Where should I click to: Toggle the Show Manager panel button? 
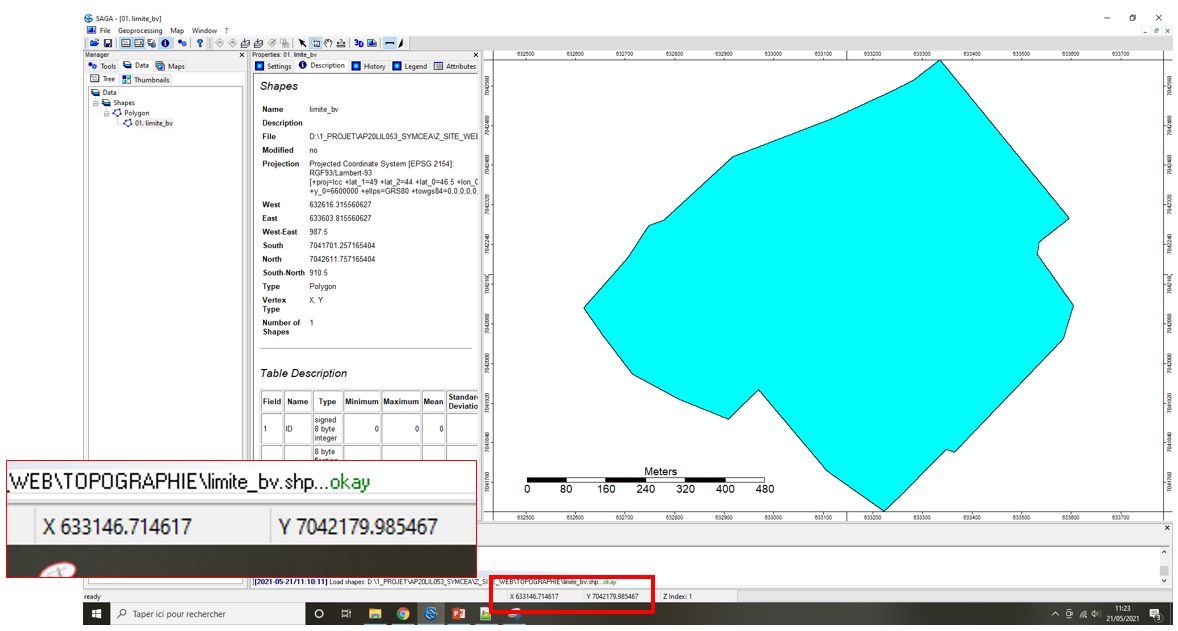tap(126, 43)
